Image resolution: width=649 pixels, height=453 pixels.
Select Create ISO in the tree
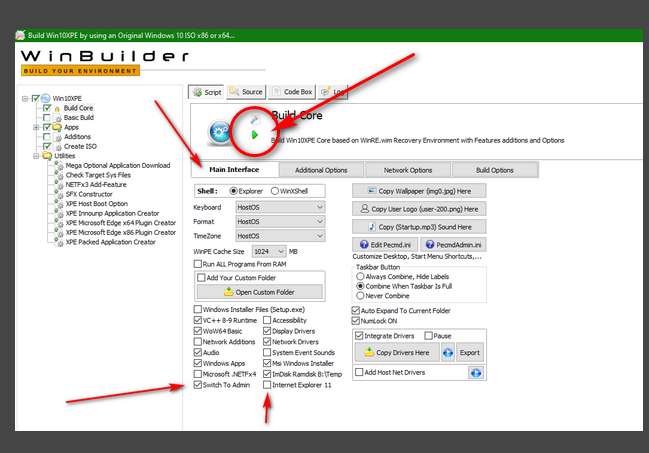(x=80, y=147)
